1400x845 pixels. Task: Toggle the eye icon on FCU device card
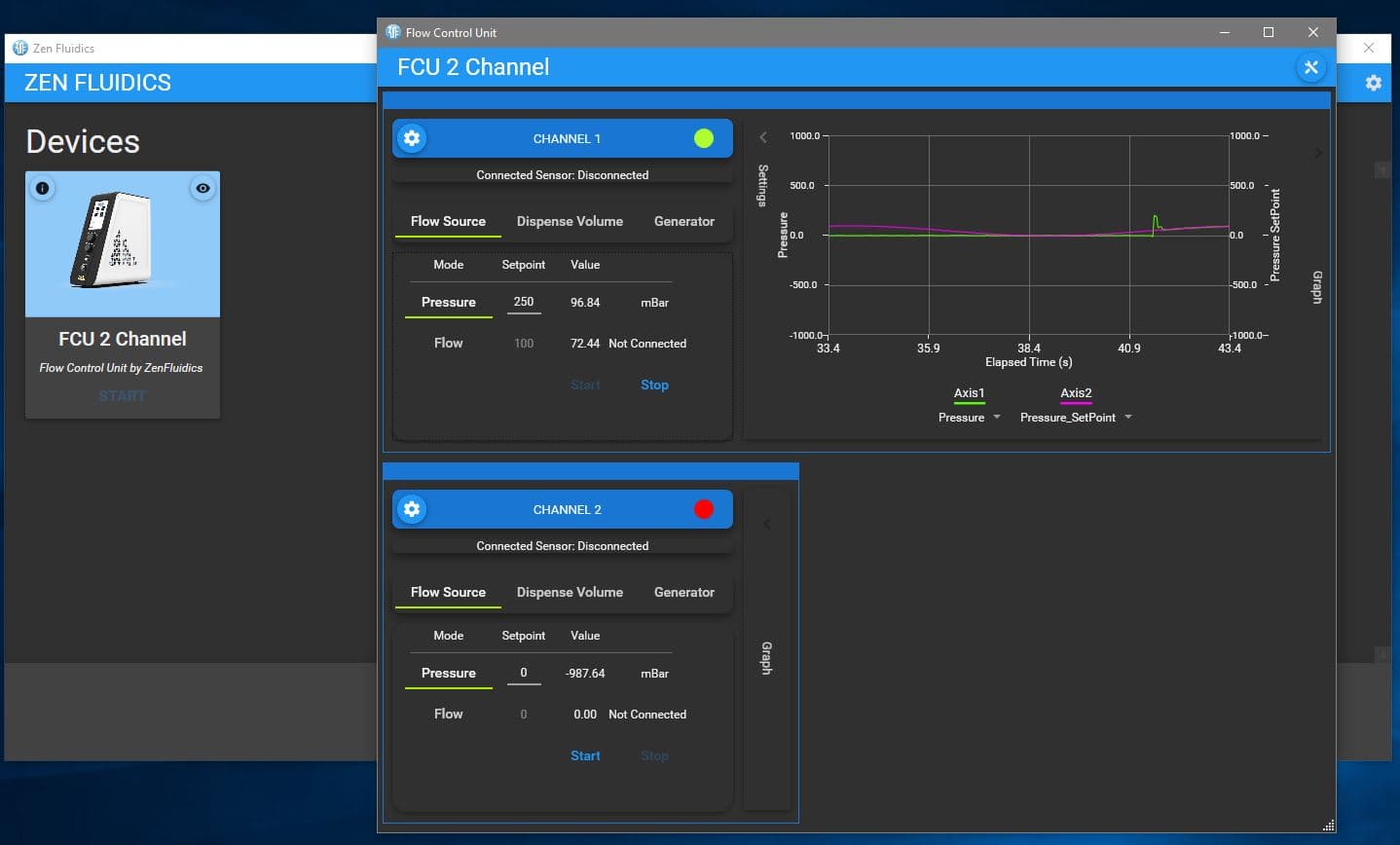point(203,188)
